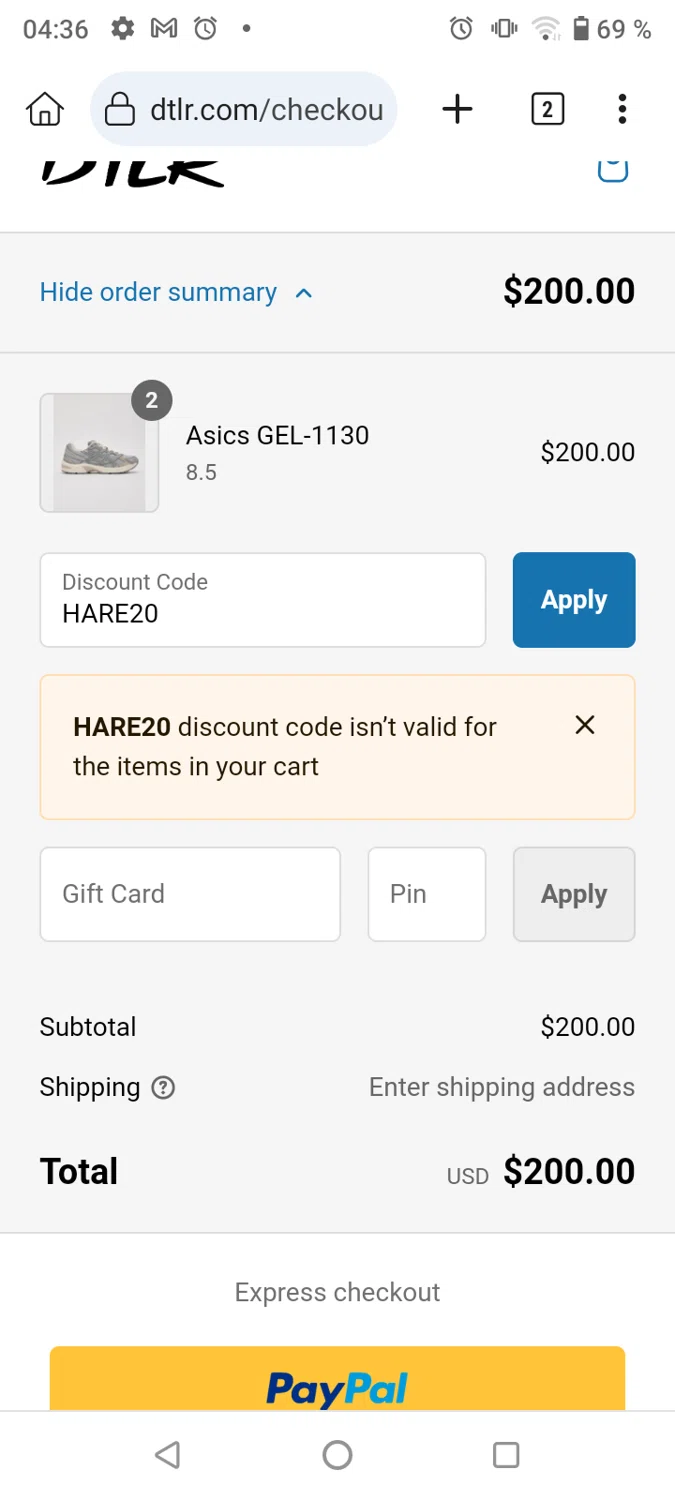Focus the Discount Code input field
Image resolution: width=675 pixels, height=1500 pixels.
263,600
